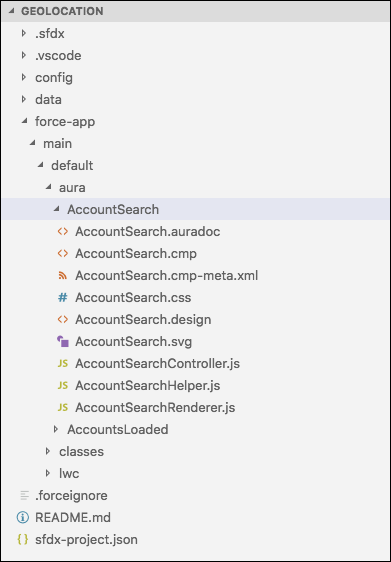Click the JS icon beside AccountSearchRenderer.js

(63, 408)
